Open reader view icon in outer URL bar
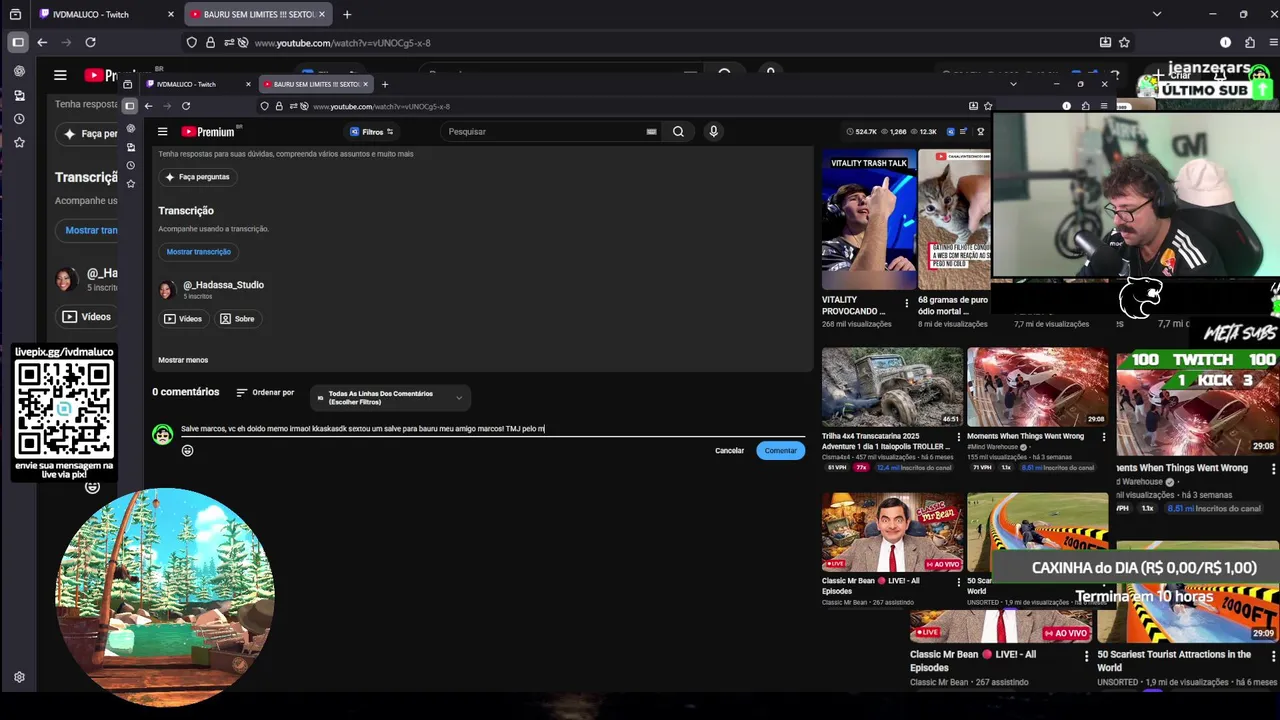 (1105, 43)
